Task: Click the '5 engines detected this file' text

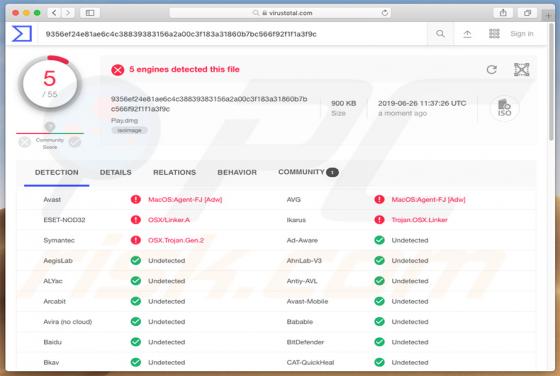Action: [x=184, y=69]
